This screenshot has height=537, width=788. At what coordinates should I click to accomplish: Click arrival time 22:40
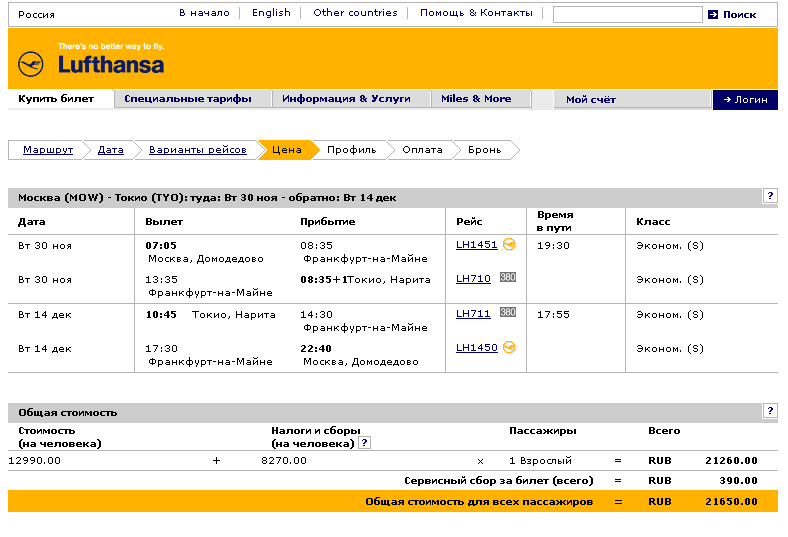point(316,348)
